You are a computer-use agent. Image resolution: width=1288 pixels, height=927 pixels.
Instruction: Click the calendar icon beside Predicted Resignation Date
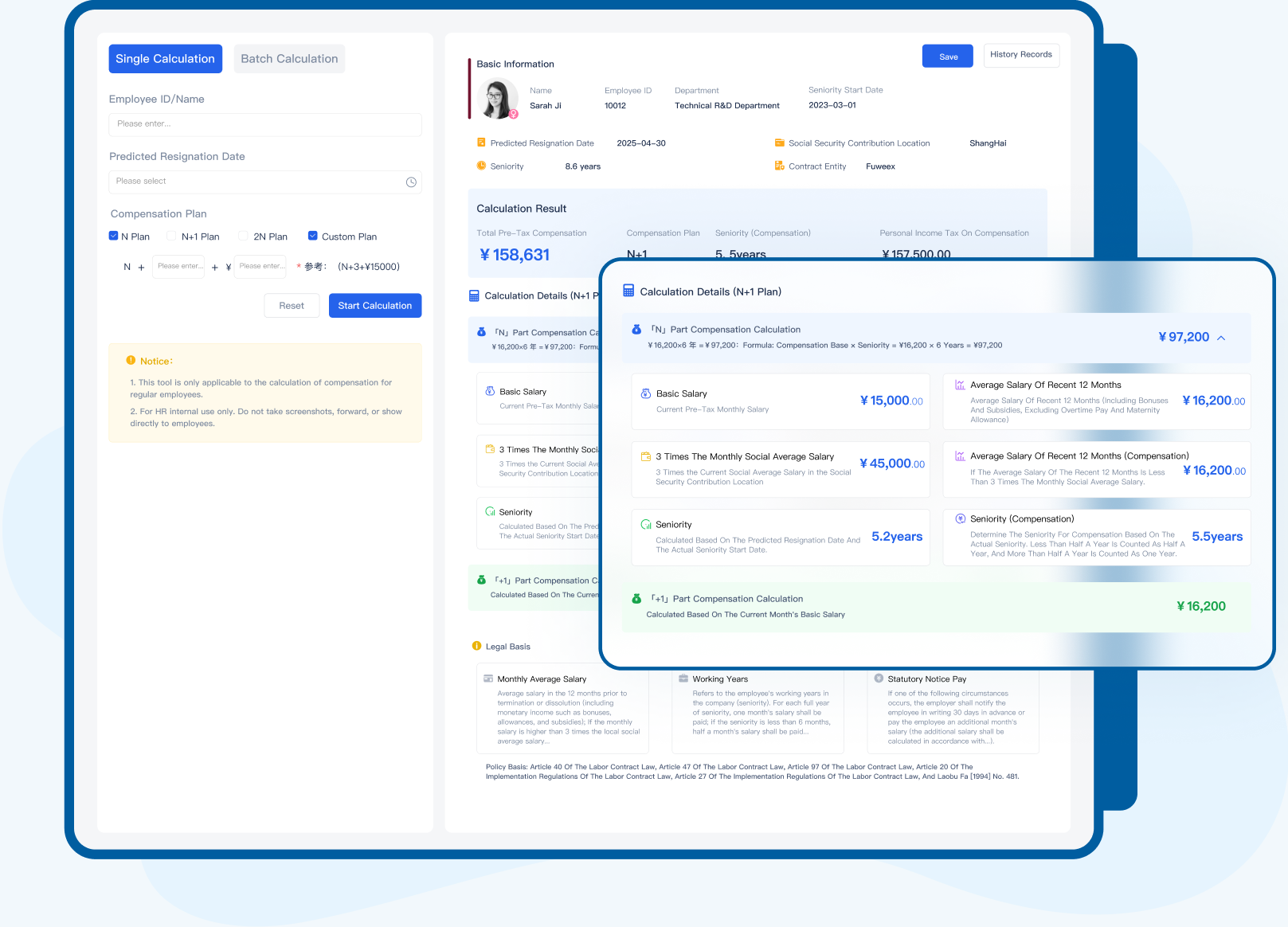[483, 143]
